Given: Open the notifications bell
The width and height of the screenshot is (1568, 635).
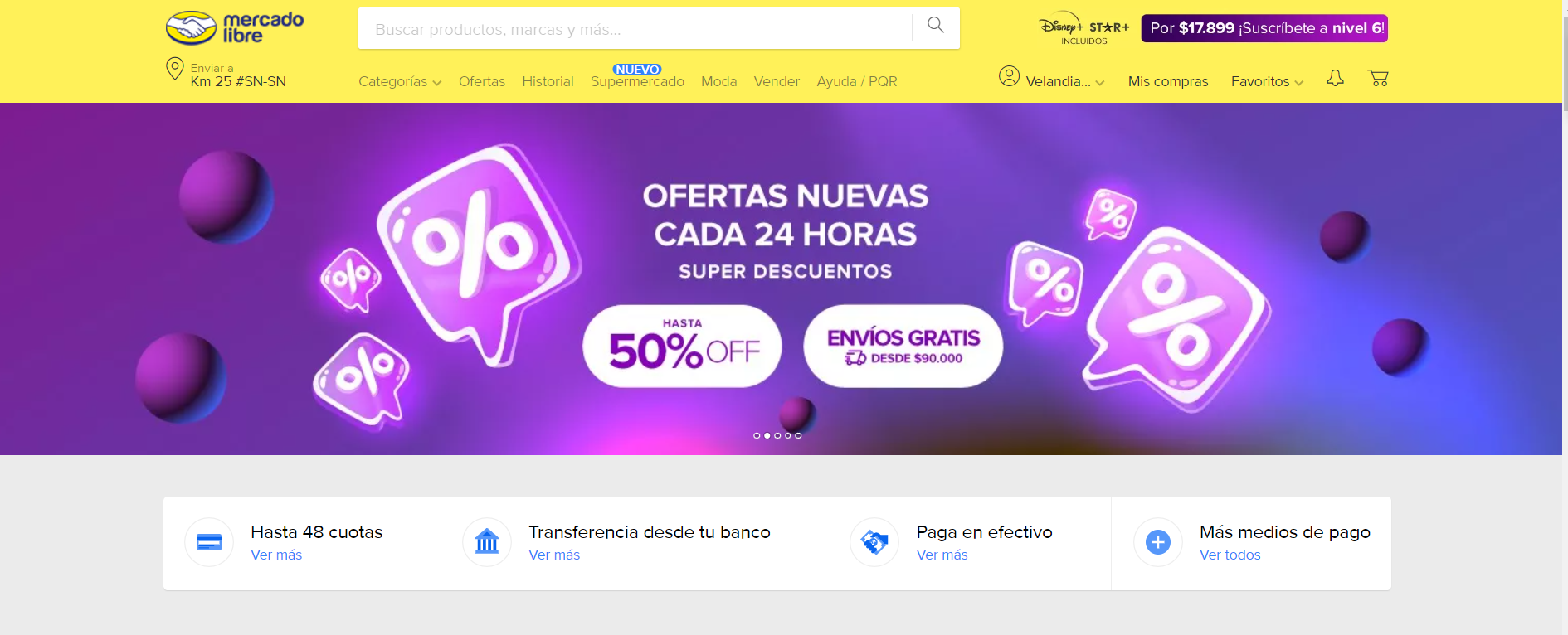Looking at the screenshot, I should click(x=1335, y=78).
